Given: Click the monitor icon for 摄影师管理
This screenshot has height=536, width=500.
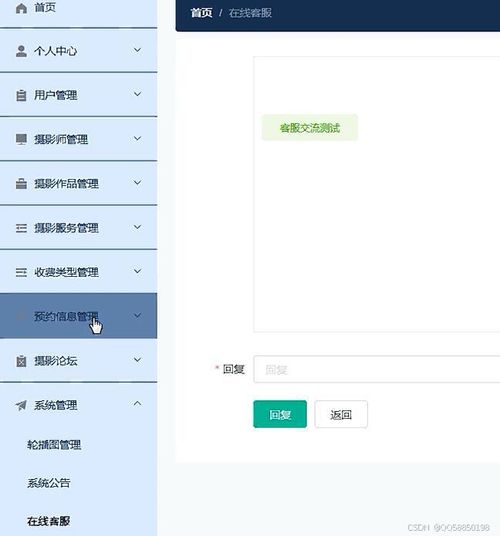Looking at the screenshot, I should coord(21,139).
